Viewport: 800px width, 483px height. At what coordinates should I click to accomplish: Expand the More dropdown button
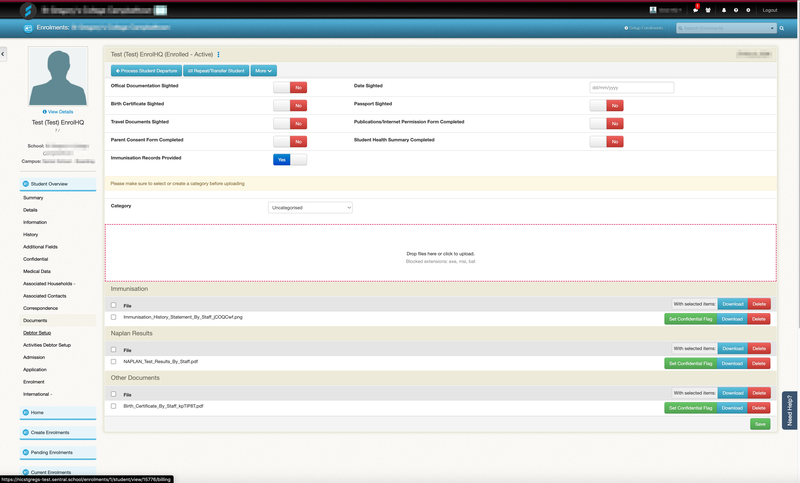[264, 71]
